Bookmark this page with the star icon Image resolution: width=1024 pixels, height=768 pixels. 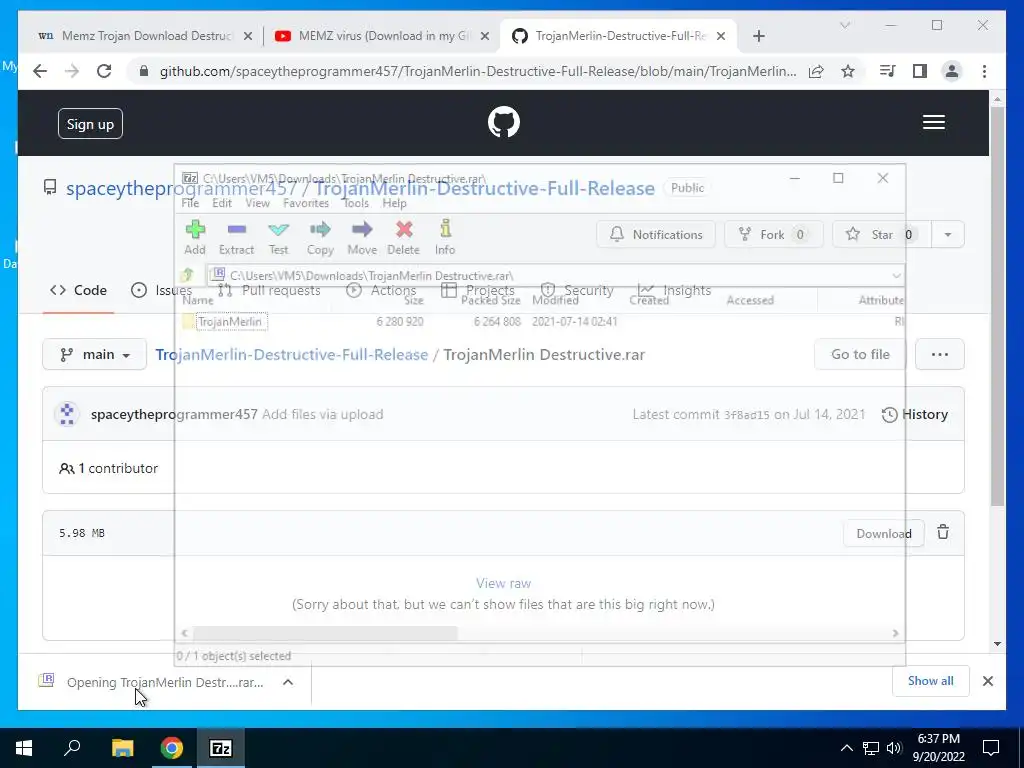tap(848, 71)
